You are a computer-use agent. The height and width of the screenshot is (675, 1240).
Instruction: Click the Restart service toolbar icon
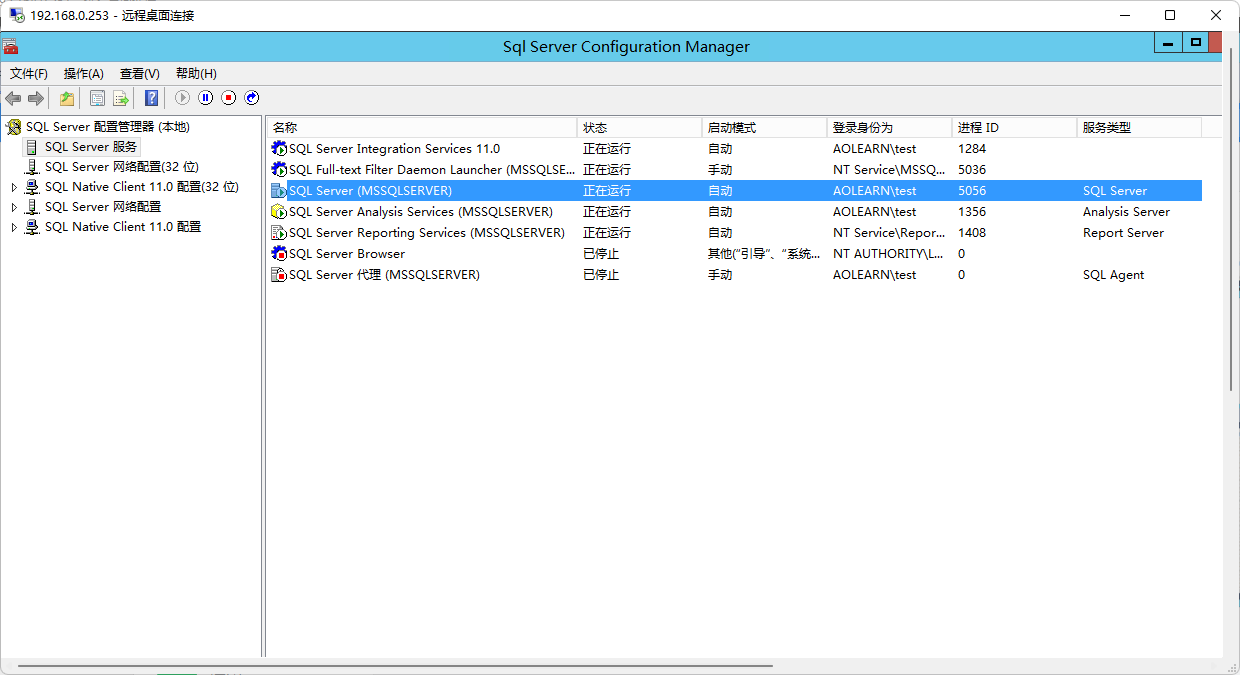252,98
